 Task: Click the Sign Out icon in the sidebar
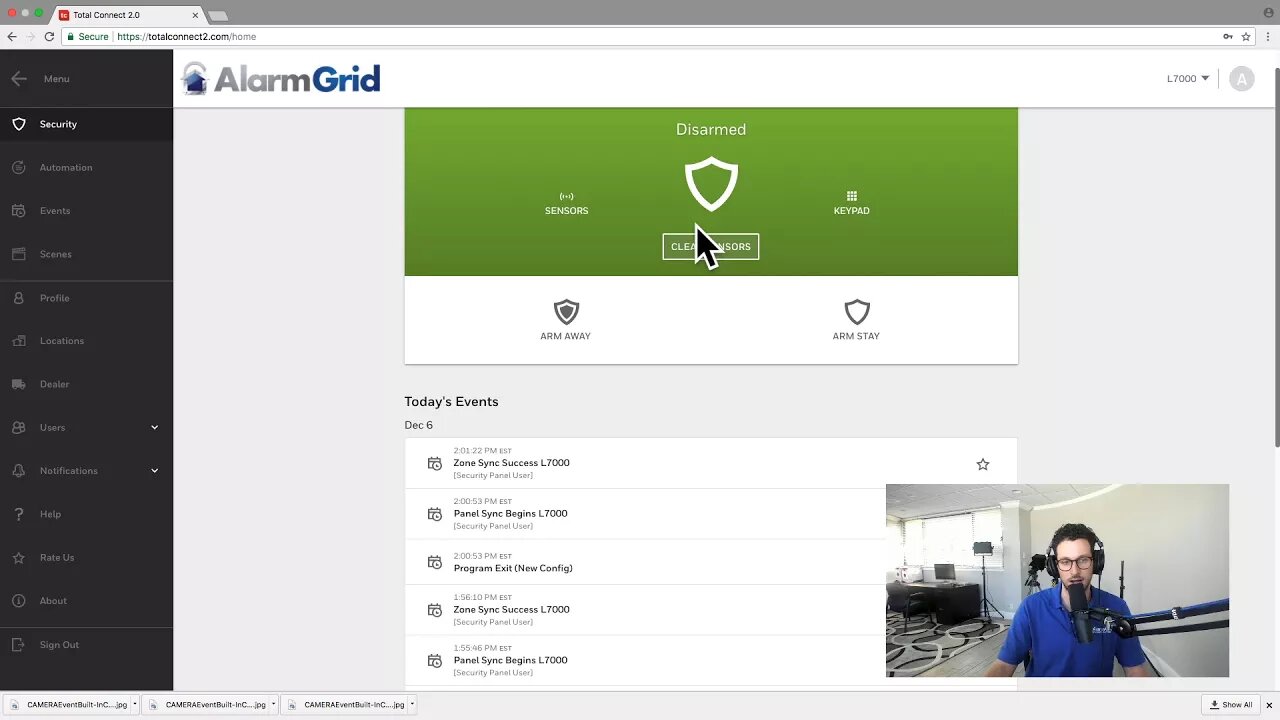(19, 645)
